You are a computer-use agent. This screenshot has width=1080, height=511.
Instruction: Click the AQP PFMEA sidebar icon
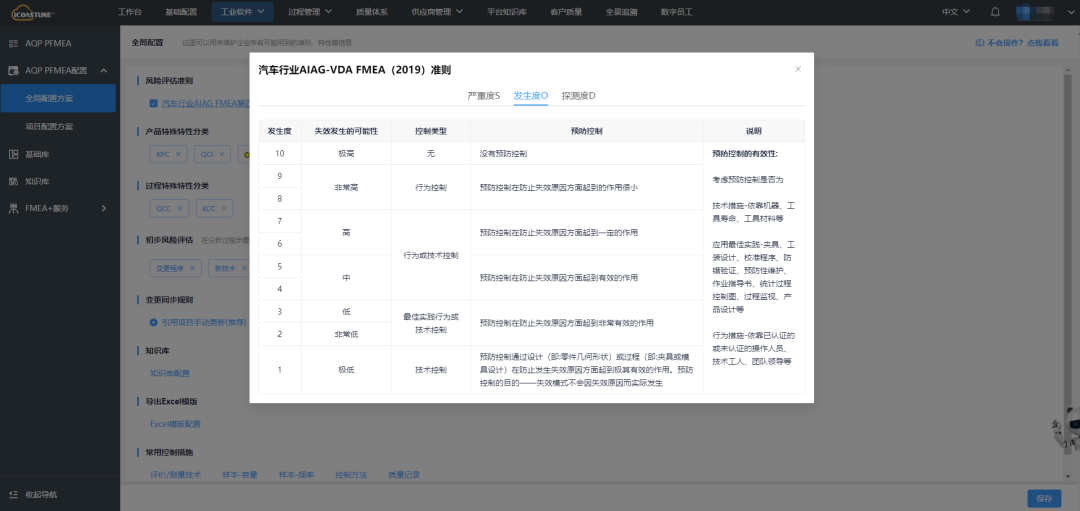coord(13,43)
